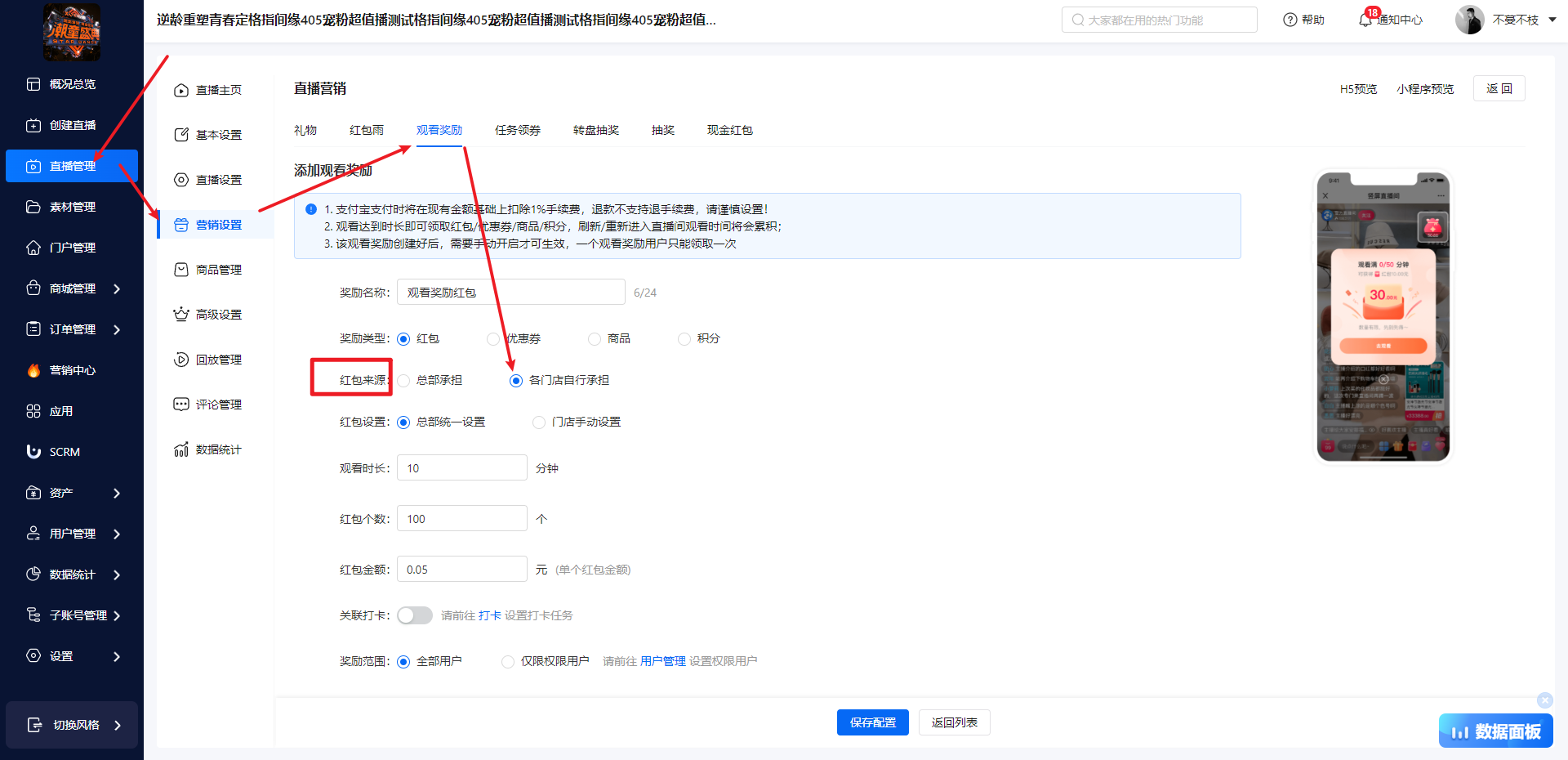
Task: Switch to the 转盘抽奖 tab
Action: click(x=595, y=130)
